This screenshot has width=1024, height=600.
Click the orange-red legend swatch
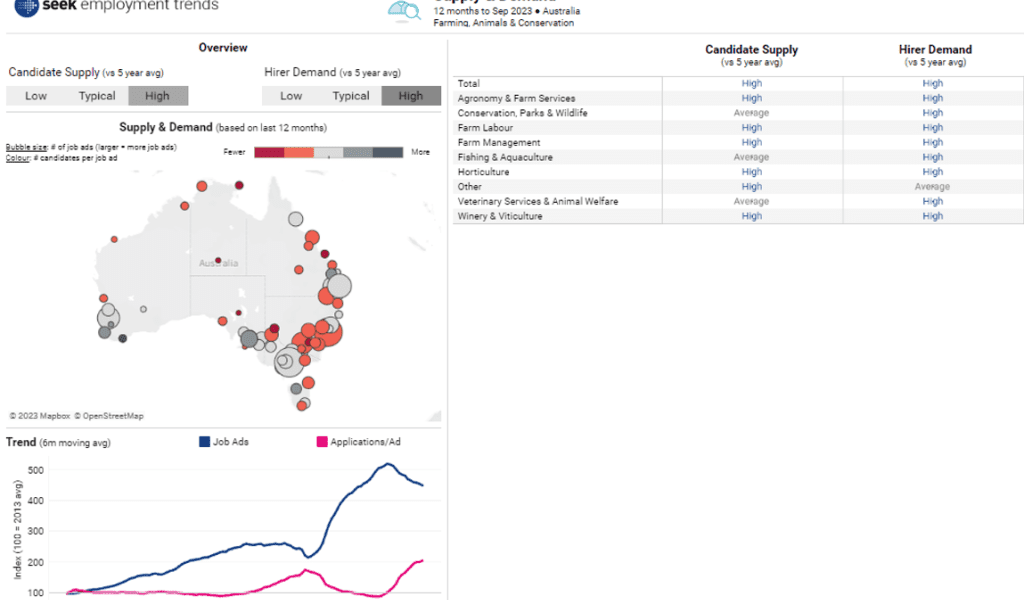pos(299,152)
